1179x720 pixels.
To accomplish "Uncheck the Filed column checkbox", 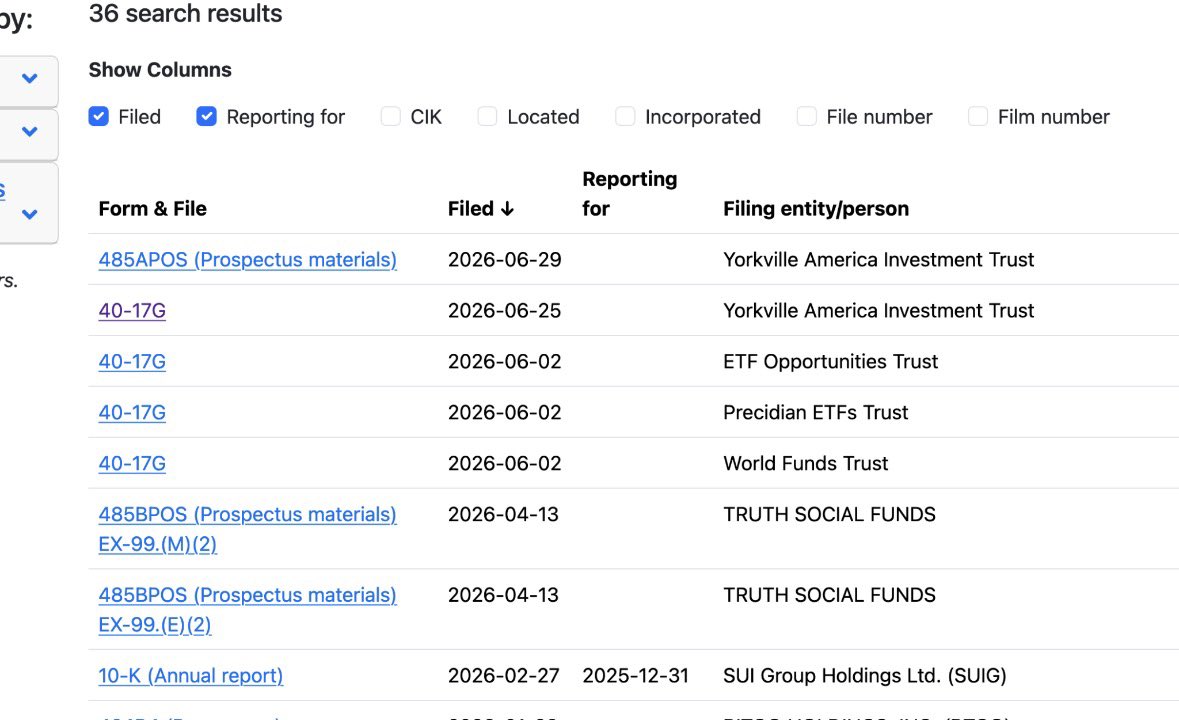I will [99, 116].
